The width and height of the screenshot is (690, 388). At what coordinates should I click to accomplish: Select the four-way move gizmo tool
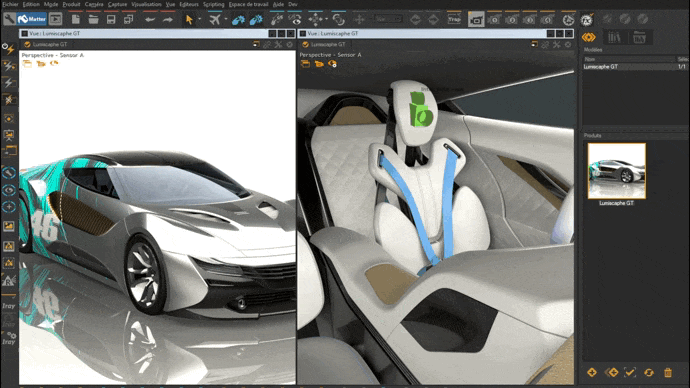[316, 19]
